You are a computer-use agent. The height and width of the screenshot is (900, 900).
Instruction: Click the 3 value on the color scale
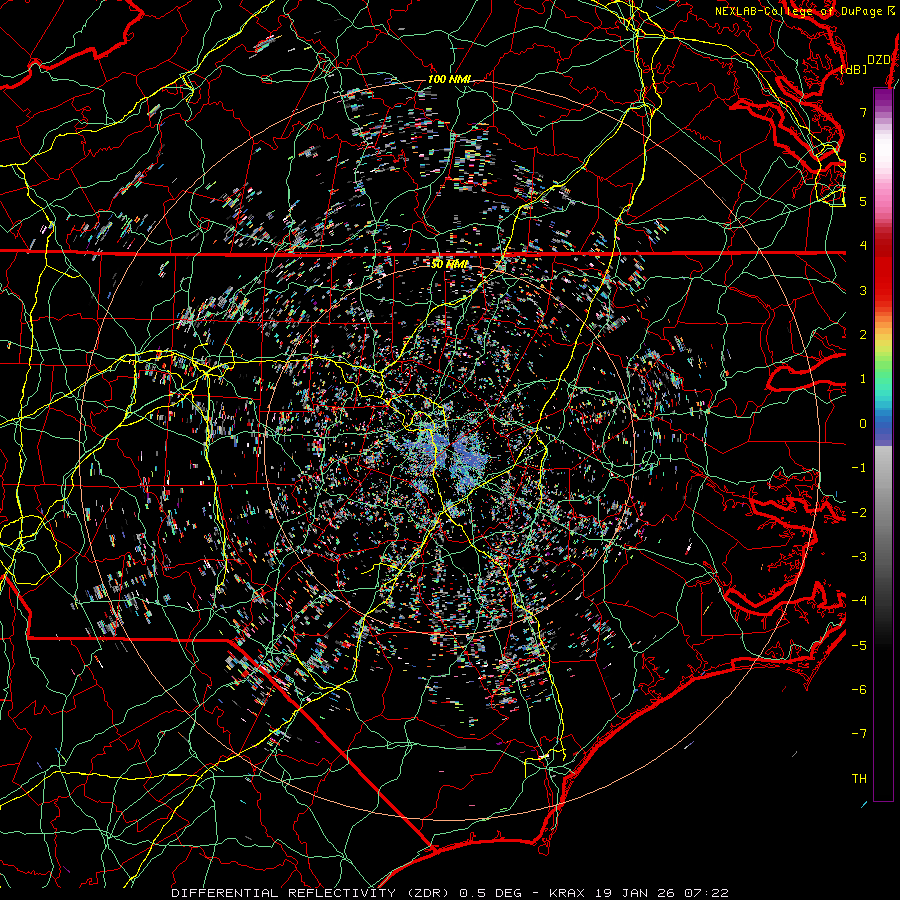[863, 290]
